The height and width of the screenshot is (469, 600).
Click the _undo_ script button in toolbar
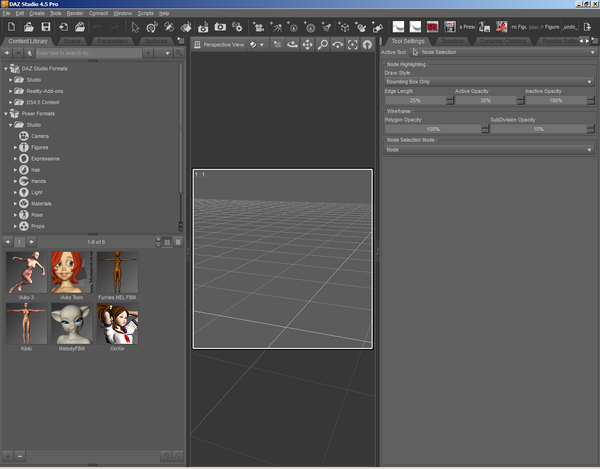pos(569,27)
